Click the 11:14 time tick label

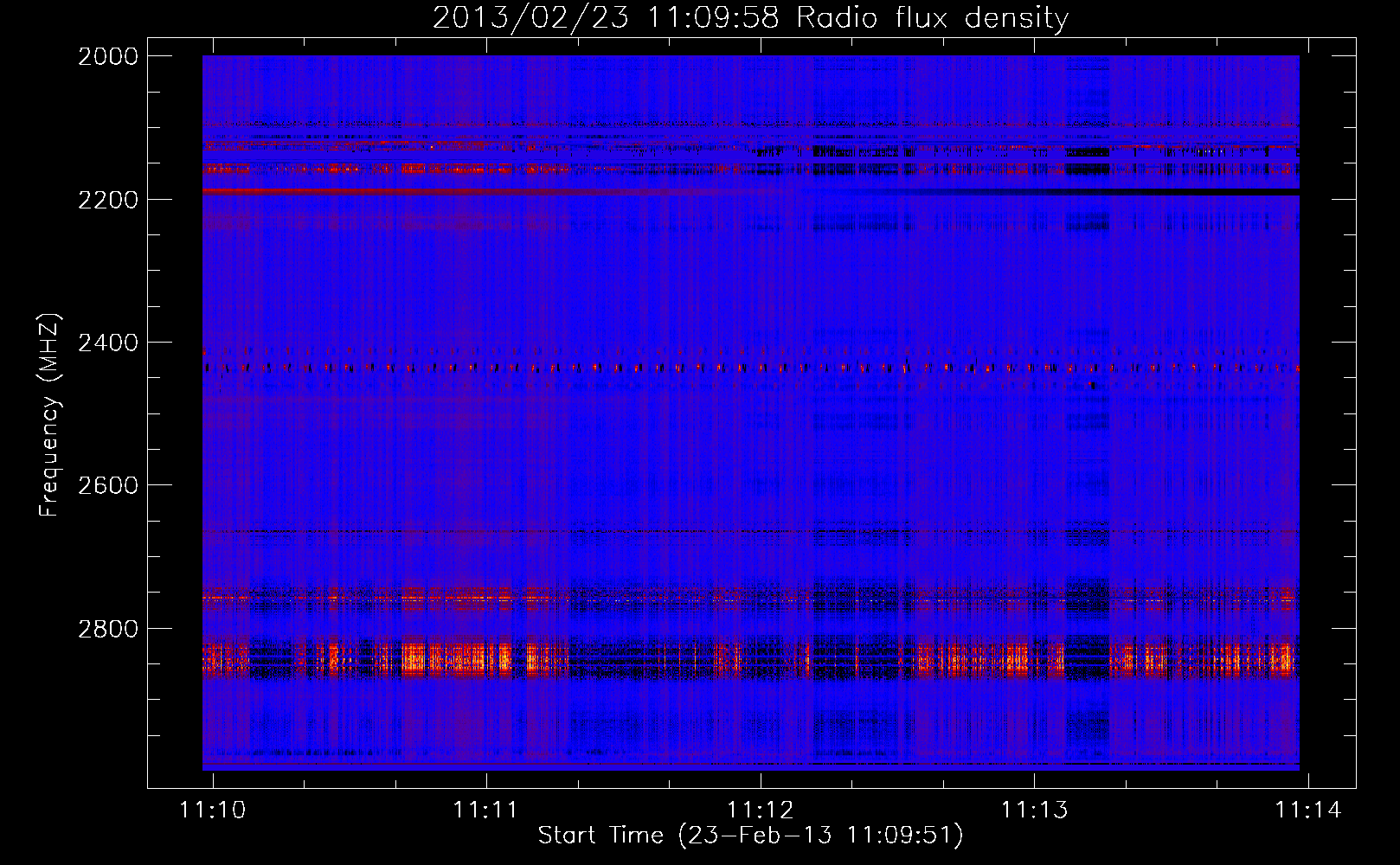point(1308,810)
